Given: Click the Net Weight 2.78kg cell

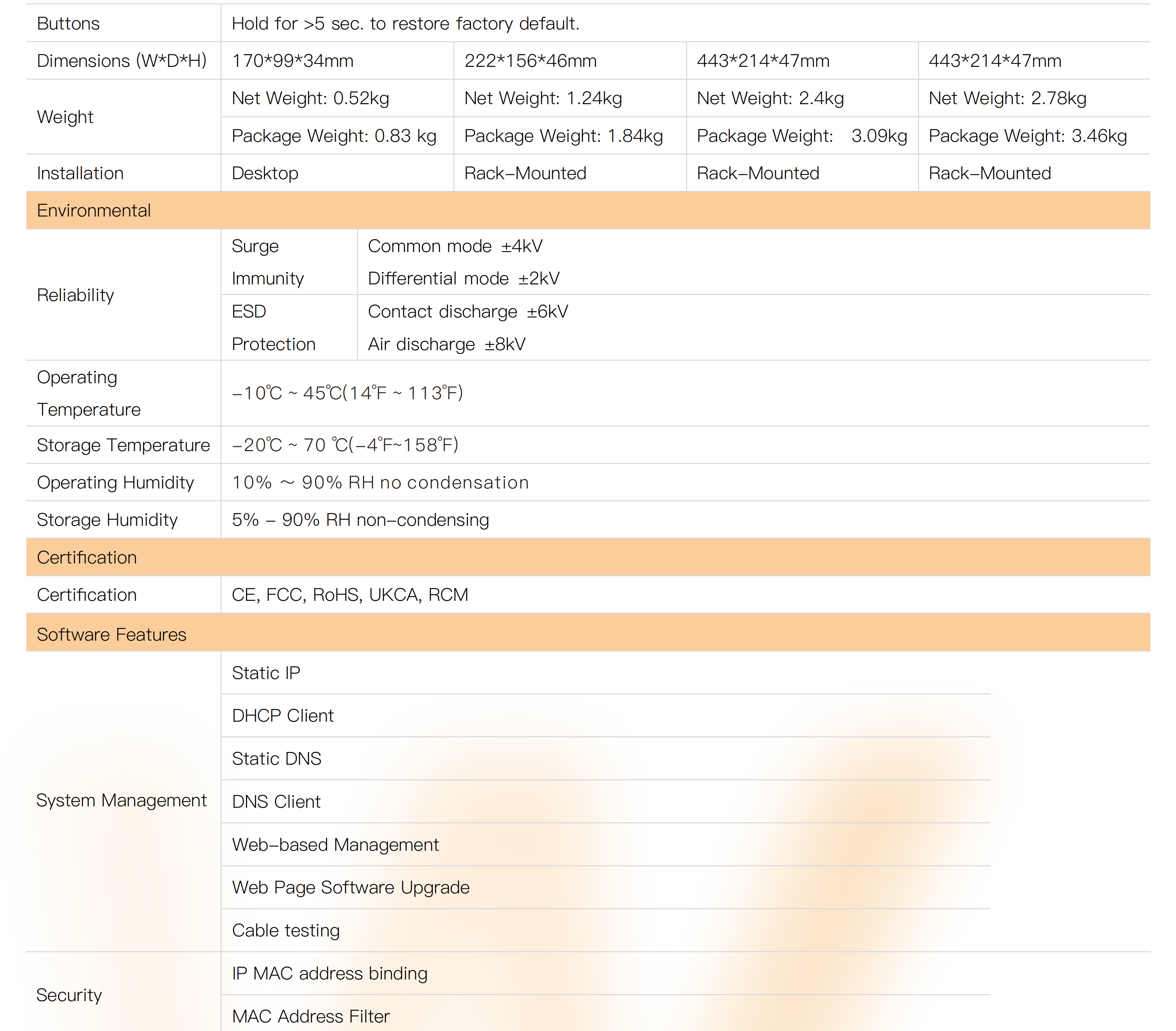Looking at the screenshot, I should 1007,98.
